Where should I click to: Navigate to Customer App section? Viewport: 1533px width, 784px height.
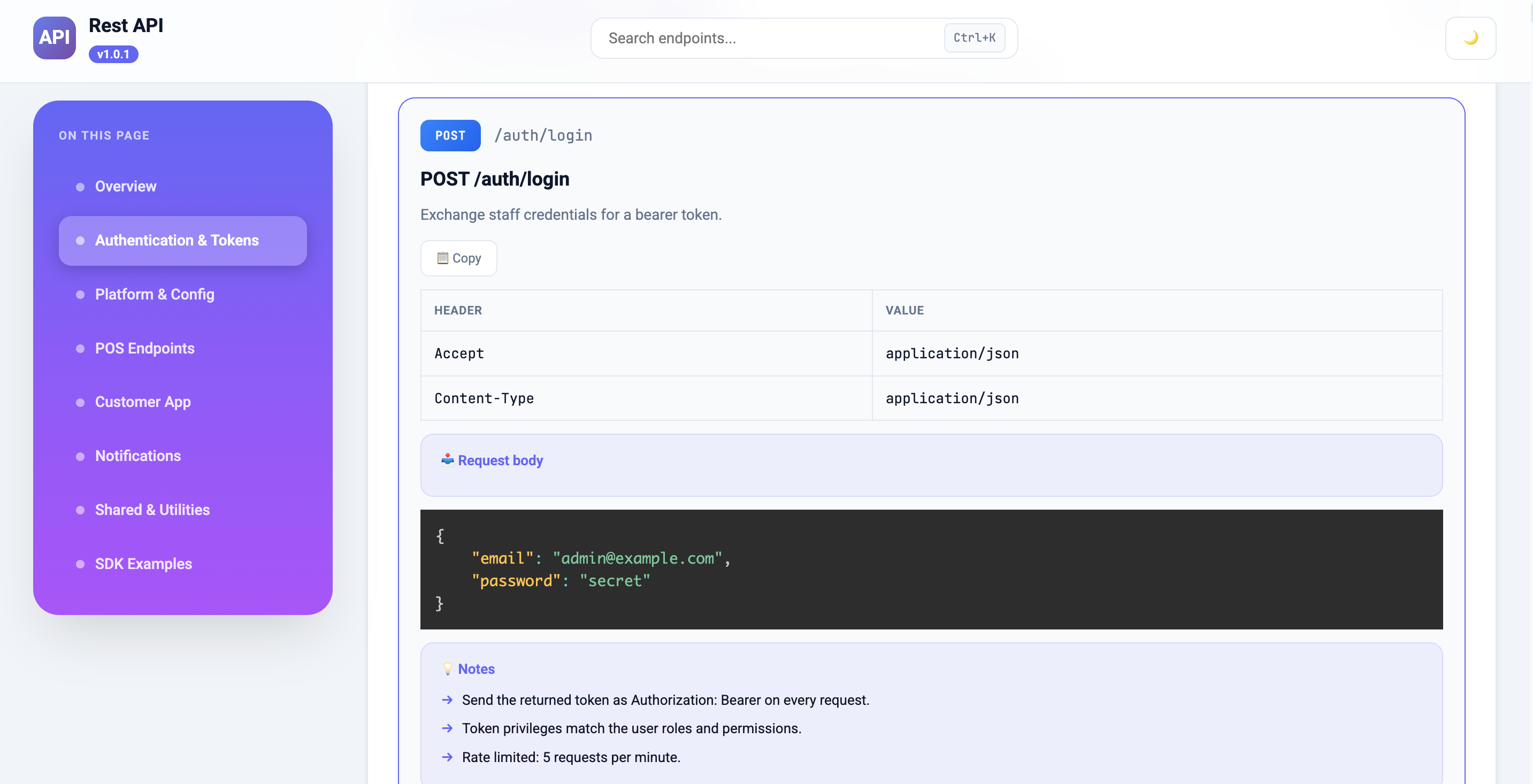point(143,402)
